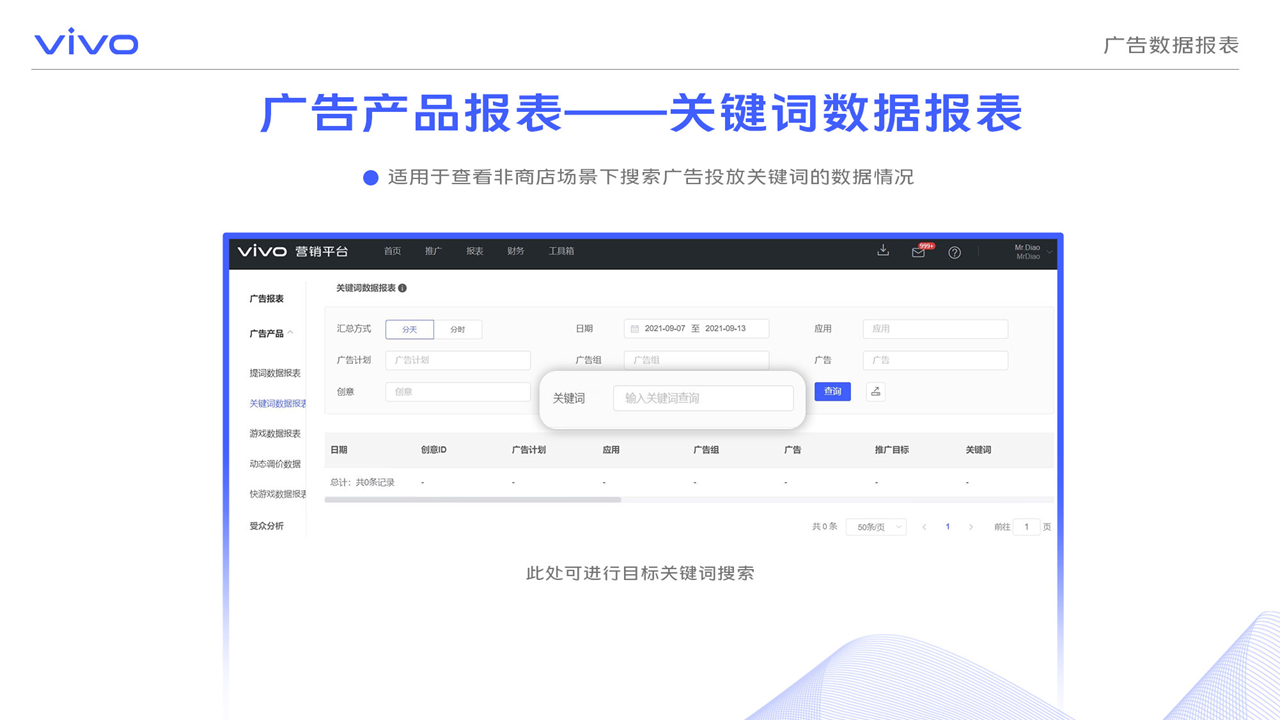The image size is (1280, 720).
Task: Select the 分时 summary mode option
Action: (457, 329)
